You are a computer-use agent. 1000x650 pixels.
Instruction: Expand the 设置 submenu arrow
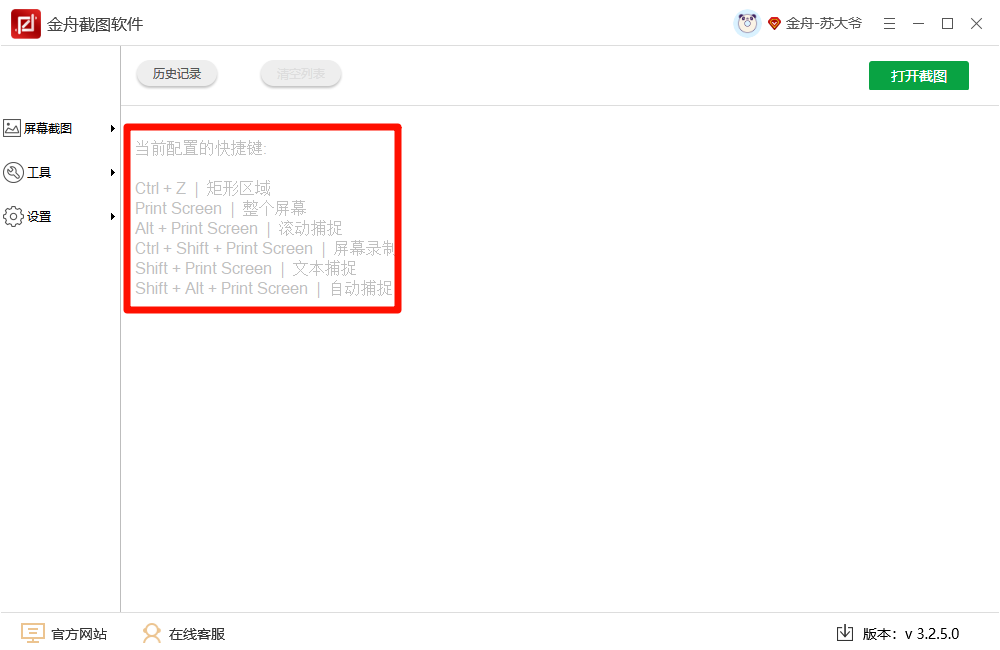tap(113, 217)
